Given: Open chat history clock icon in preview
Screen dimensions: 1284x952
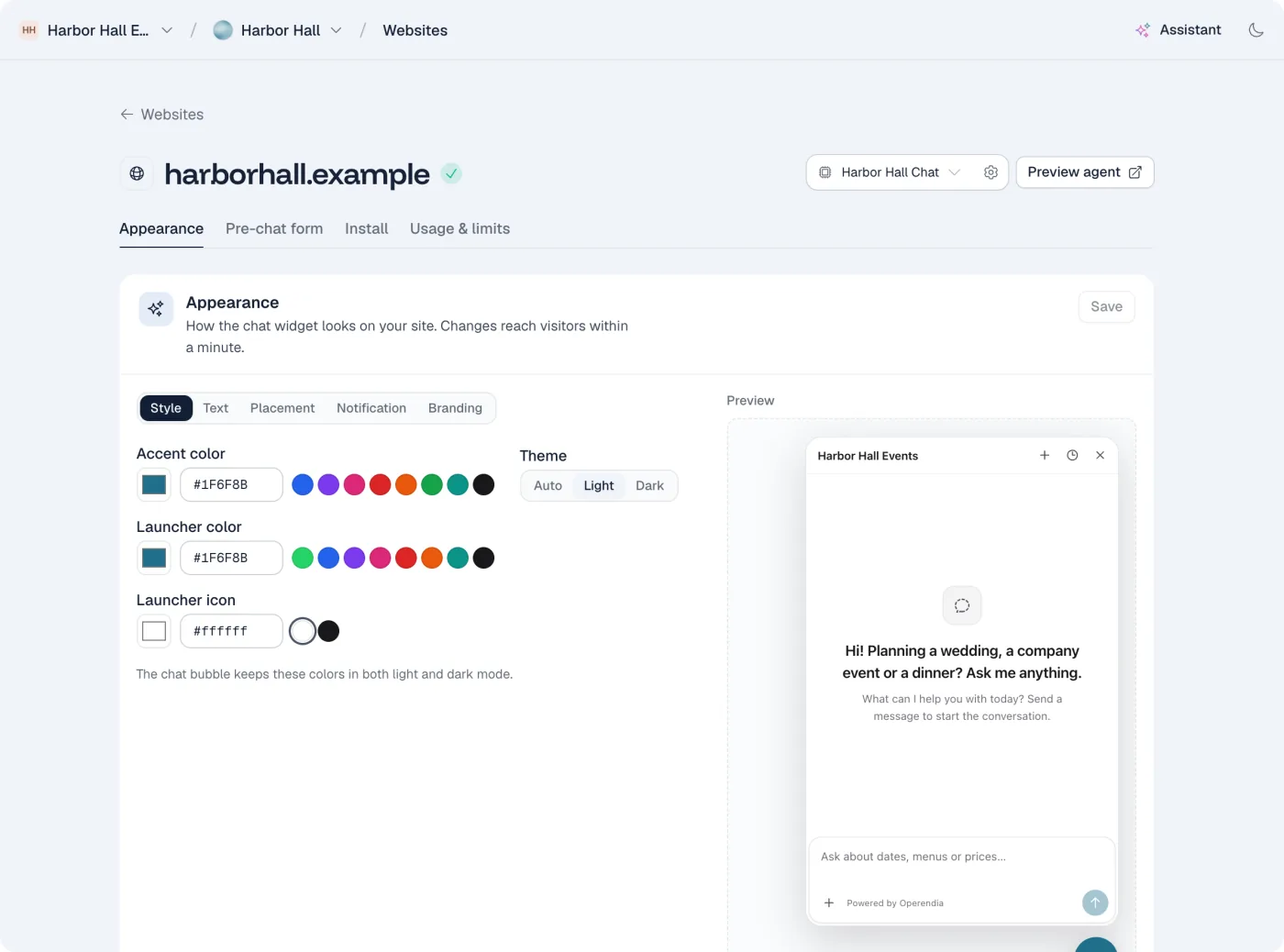Looking at the screenshot, I should coord(1072,456).
